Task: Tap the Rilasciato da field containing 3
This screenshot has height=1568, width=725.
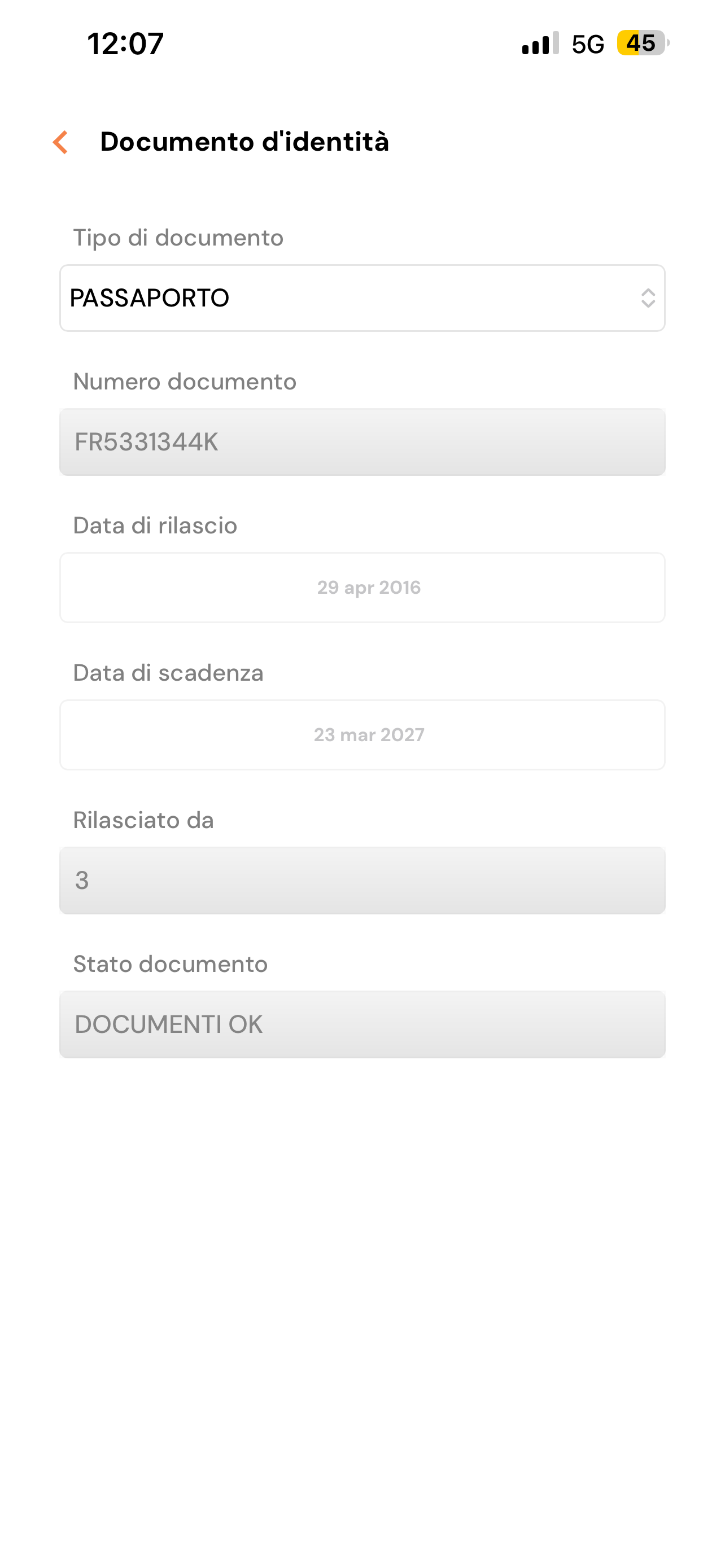Action: (x=361, y=880)
